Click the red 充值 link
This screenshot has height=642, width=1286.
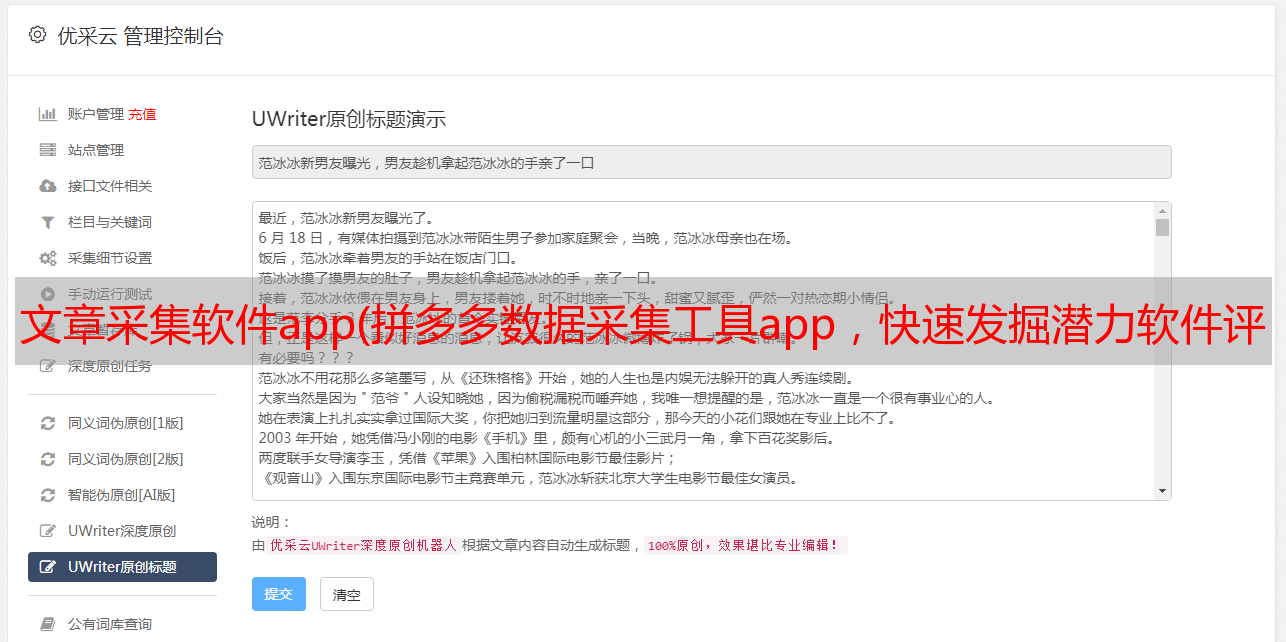pyautogui.click(x=142, y=114)
